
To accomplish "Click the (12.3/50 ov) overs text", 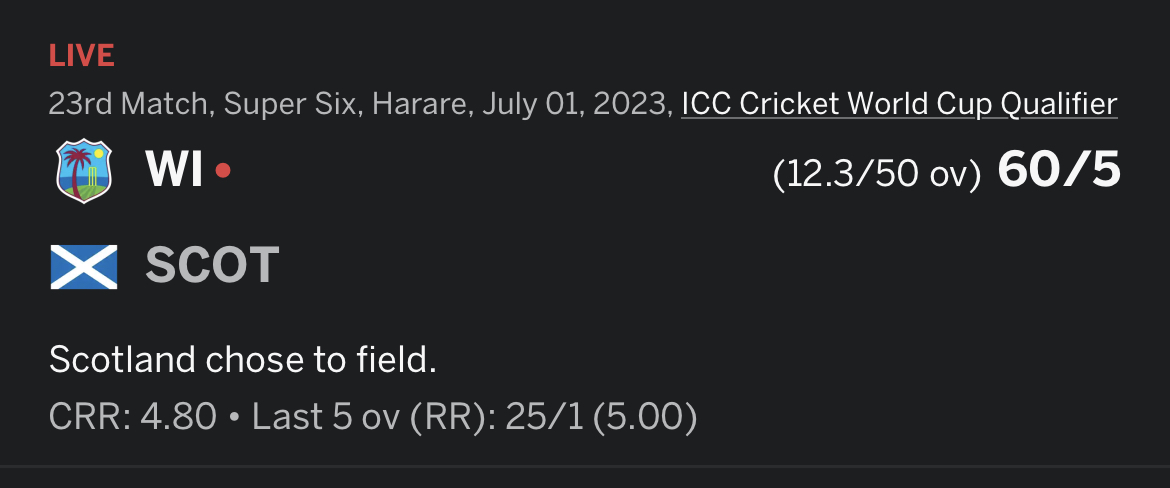I will click(x=877, y=175).
